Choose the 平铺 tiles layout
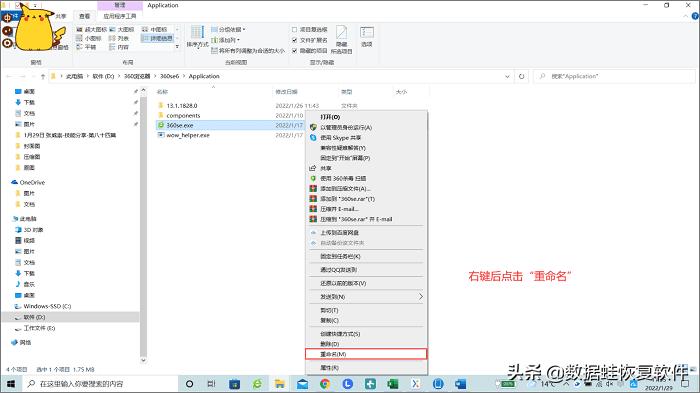 (x=86, y=47)
